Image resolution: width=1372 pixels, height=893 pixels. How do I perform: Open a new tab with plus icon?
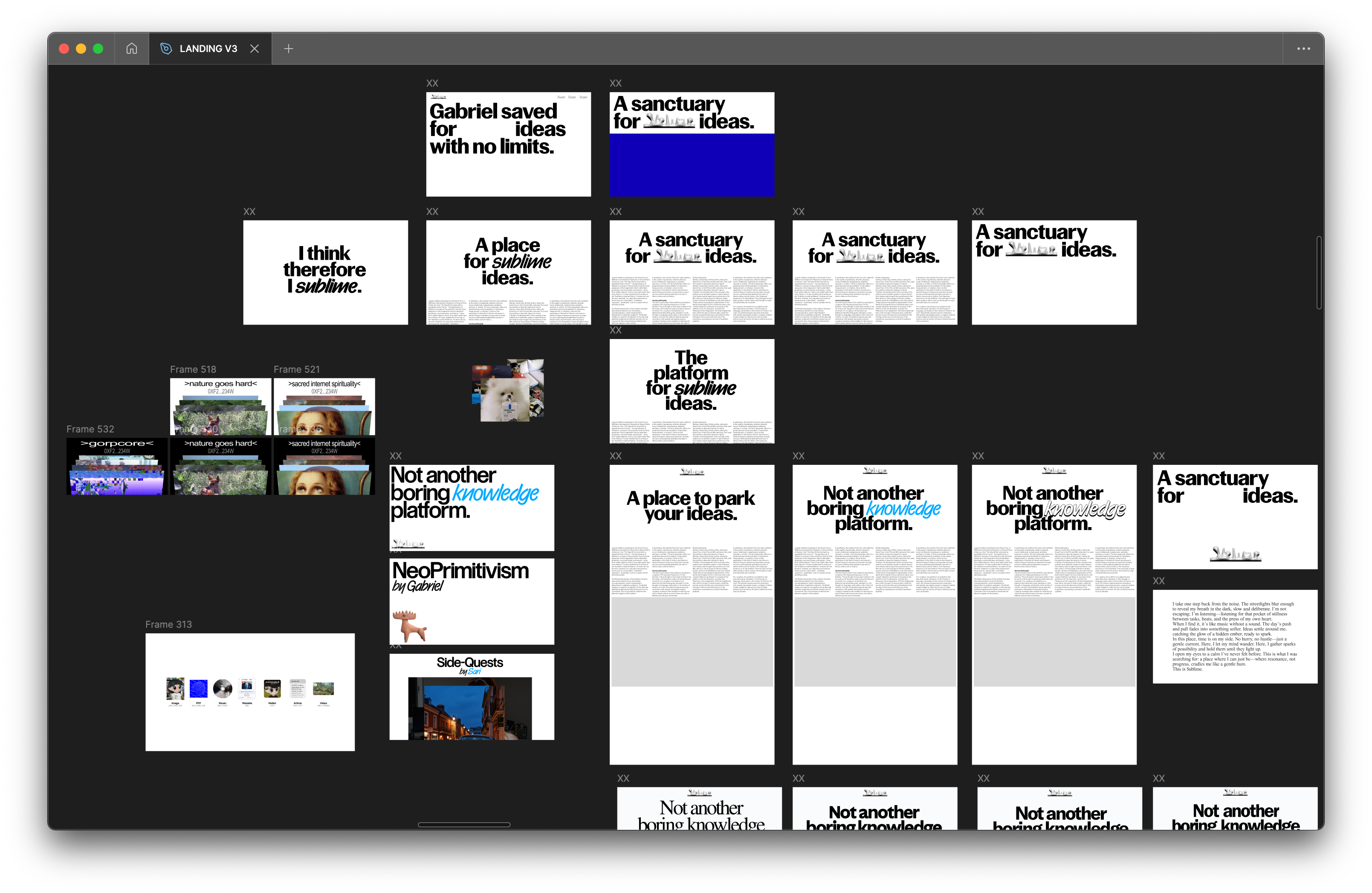coord(289,49)
